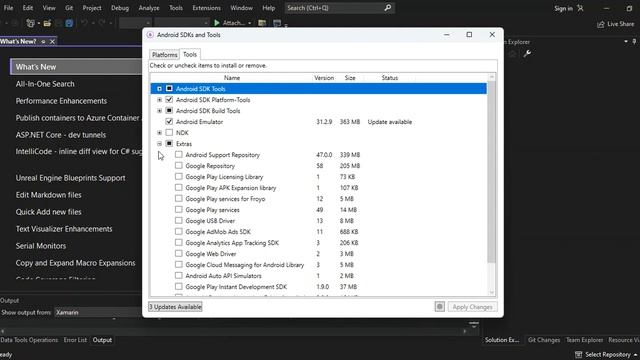The width and height of the screenshot is (640, 360).
Task: Click the 3 Updates Available button
Action: click(175, 307)
